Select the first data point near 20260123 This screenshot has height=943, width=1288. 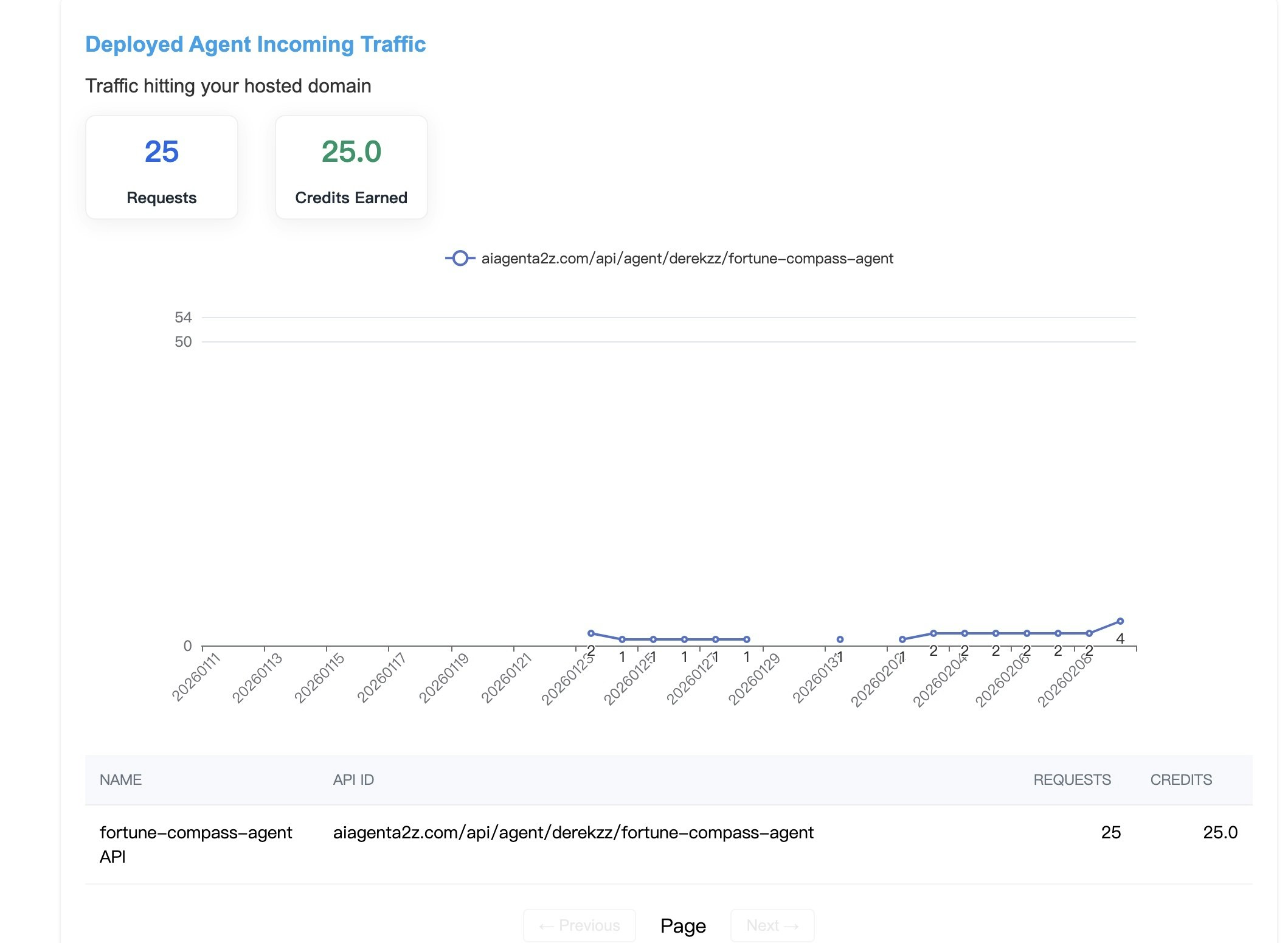click(x=590, y=633)
